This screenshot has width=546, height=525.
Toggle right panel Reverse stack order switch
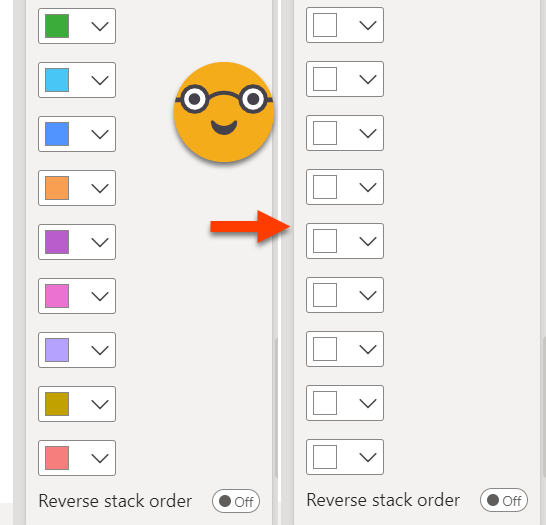click(504, 500)
